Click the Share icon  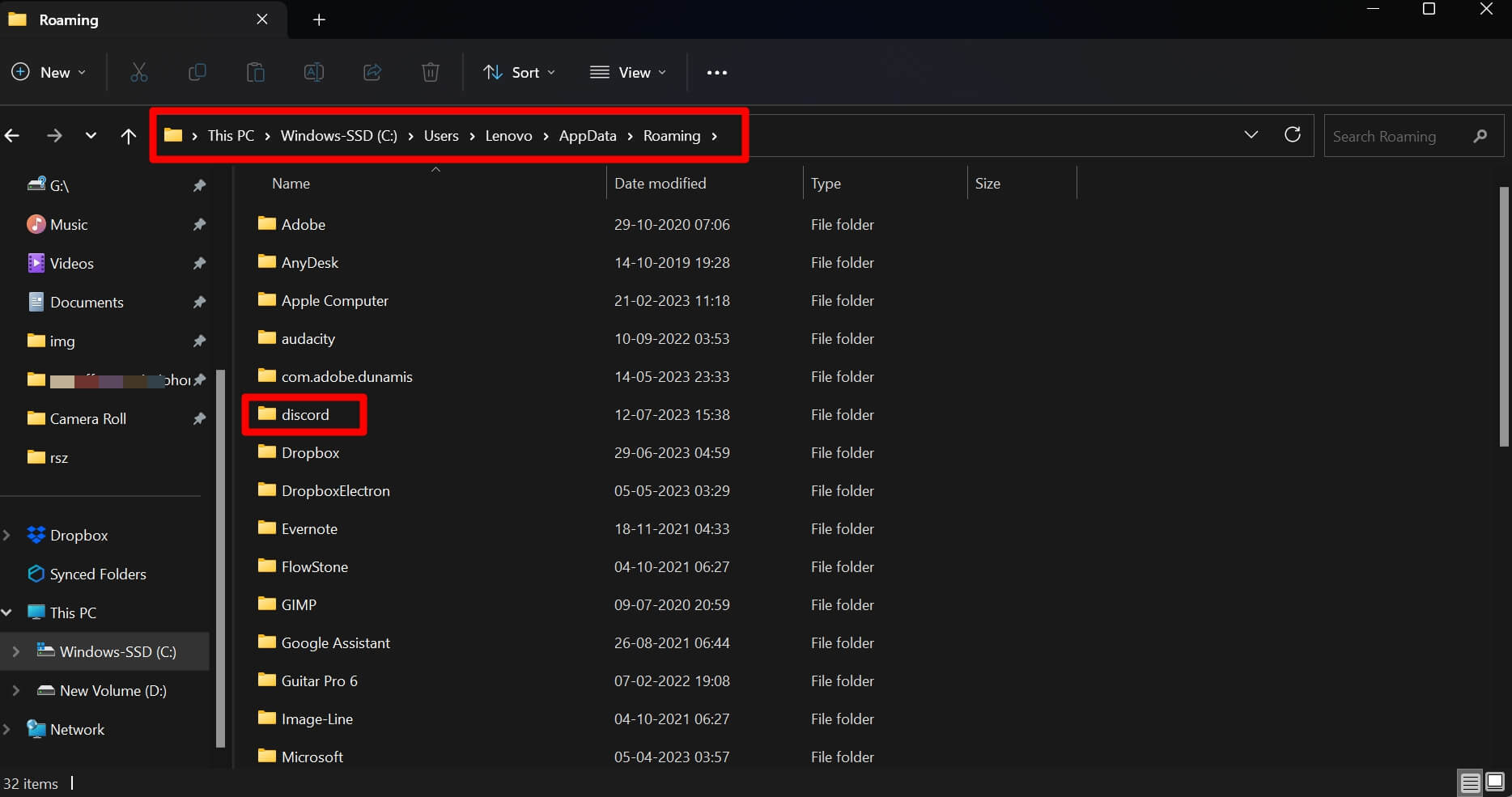point(372,72)
